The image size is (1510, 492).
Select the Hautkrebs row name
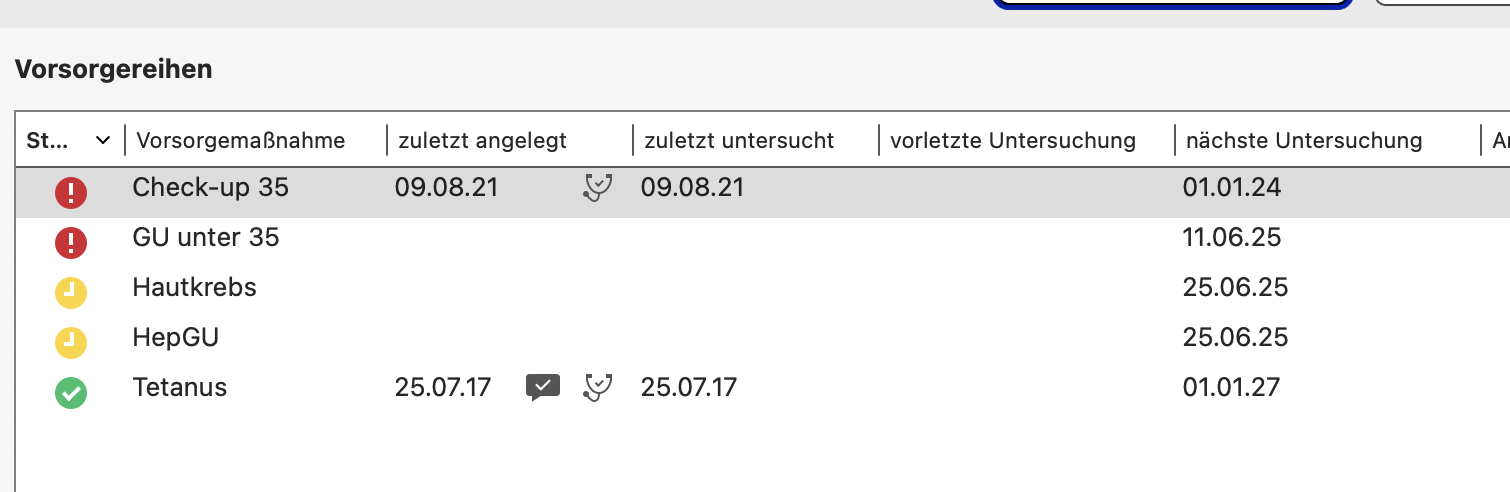tap(195, 288)
